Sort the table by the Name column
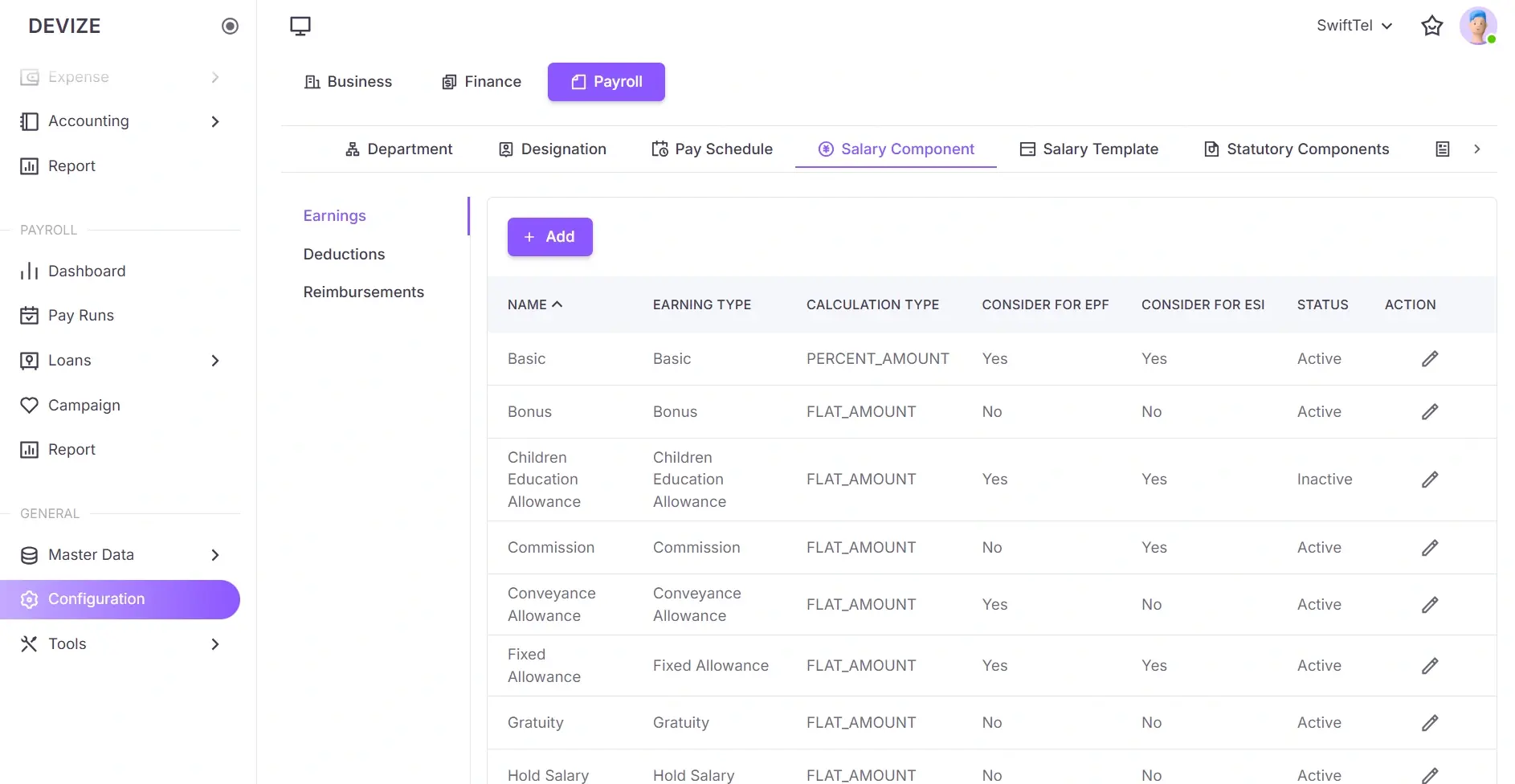The height and width of the screenshot is (784, 1515). [x=535, y=304]
